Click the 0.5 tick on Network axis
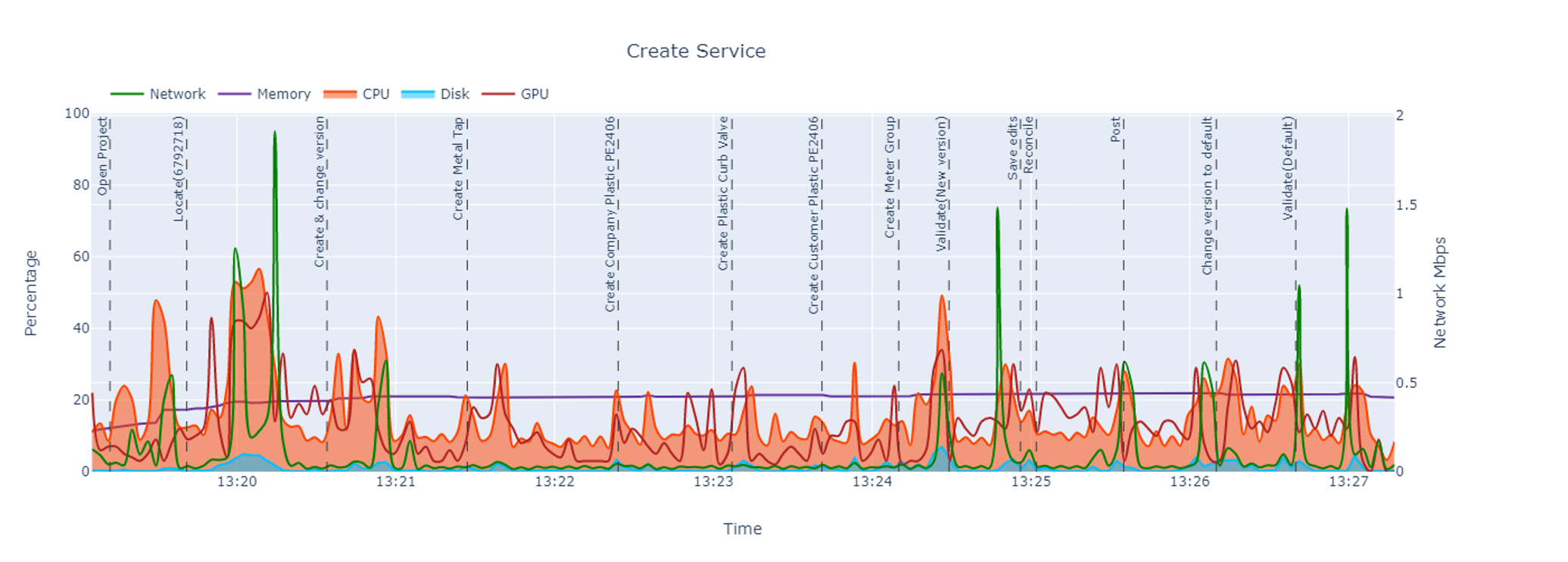1568x562 pixels. click(x=1407, y=383)
